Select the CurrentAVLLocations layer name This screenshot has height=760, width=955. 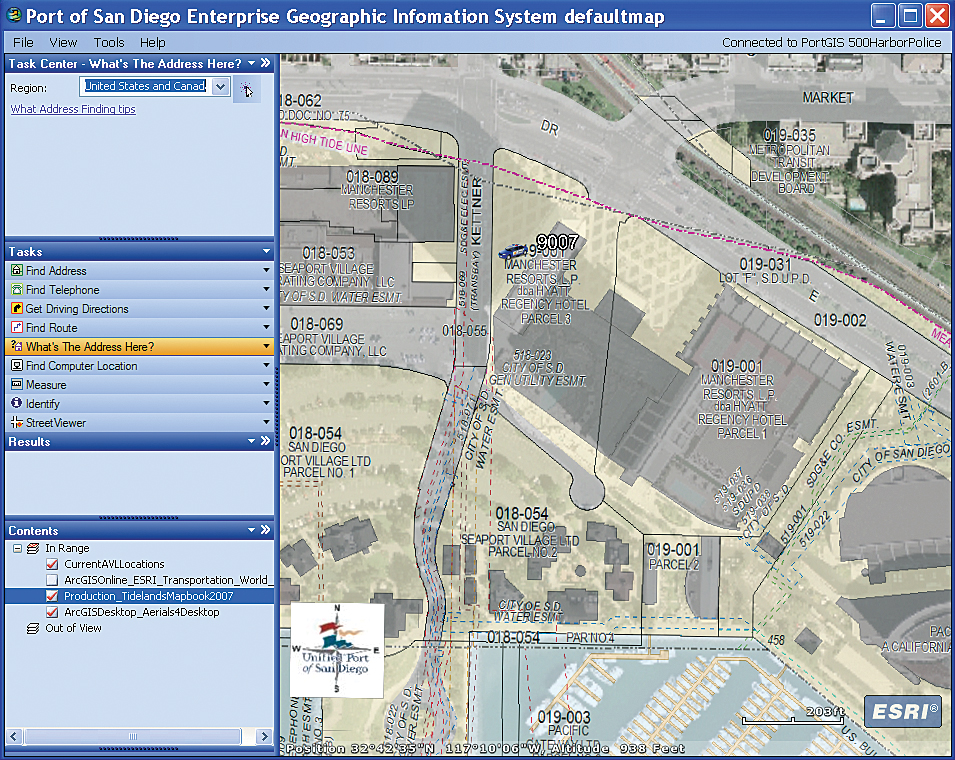click(115, 564)
